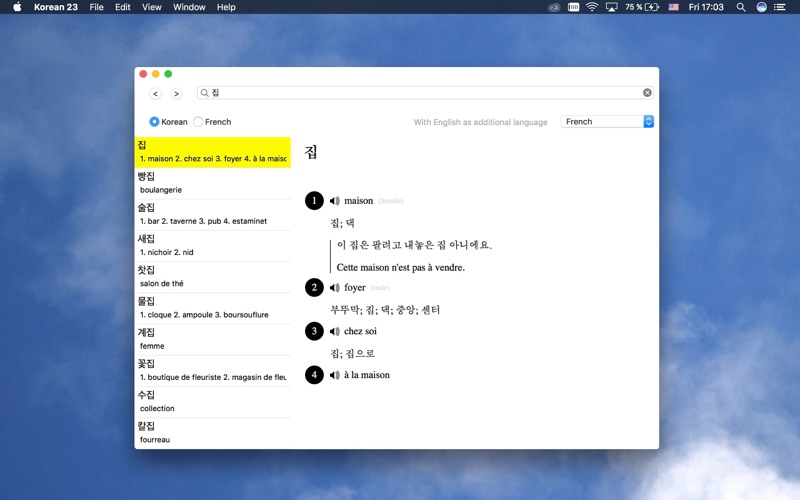
Task: Click sentence Cette maison n'est pas à vendre
Action: (401, 267)
